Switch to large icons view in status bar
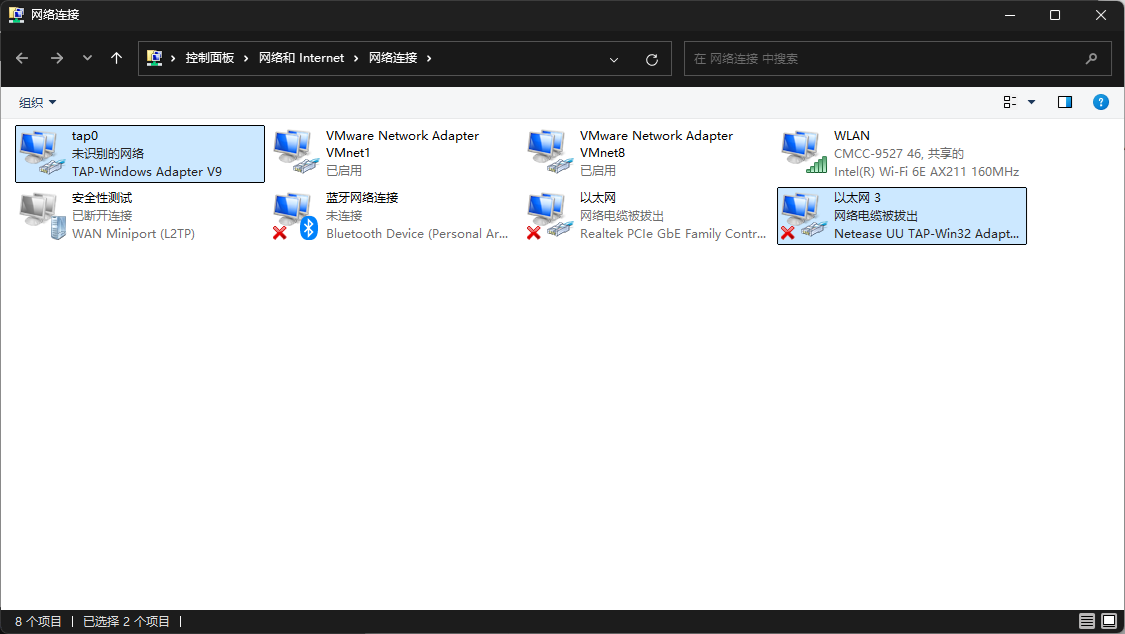The image size is (1125, 634). point(1109,621)
